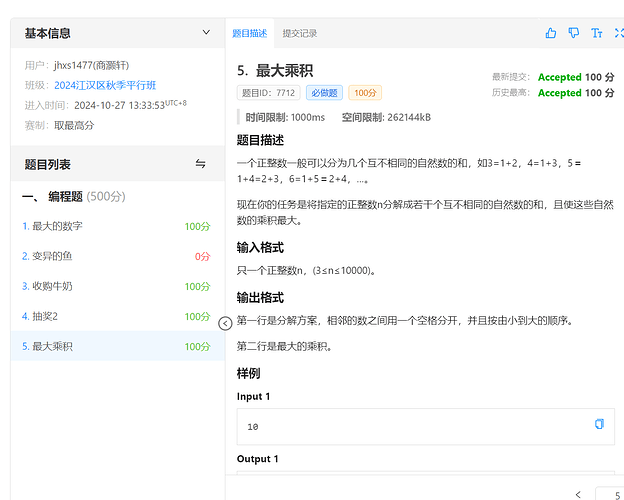Click the page number input box
Viewport: 624px width, 500px height.
(x=610, y=494)
